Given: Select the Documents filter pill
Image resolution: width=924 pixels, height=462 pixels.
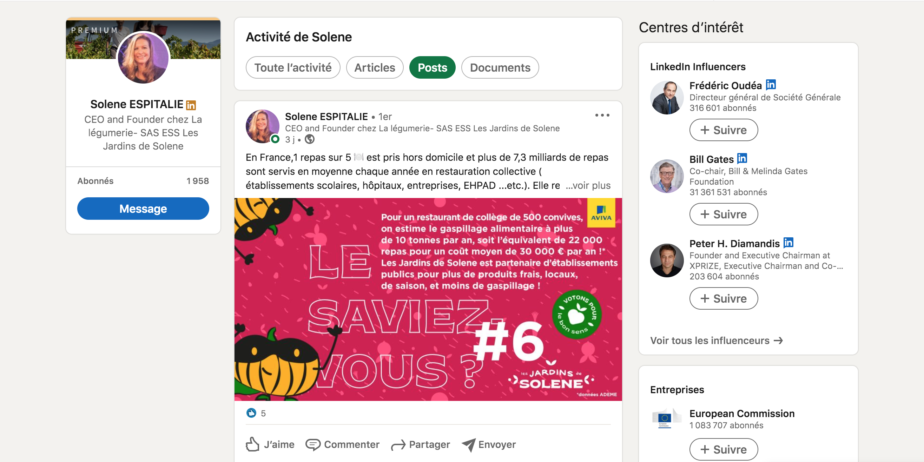Looking at the screenshot, I should click(500, 68).
